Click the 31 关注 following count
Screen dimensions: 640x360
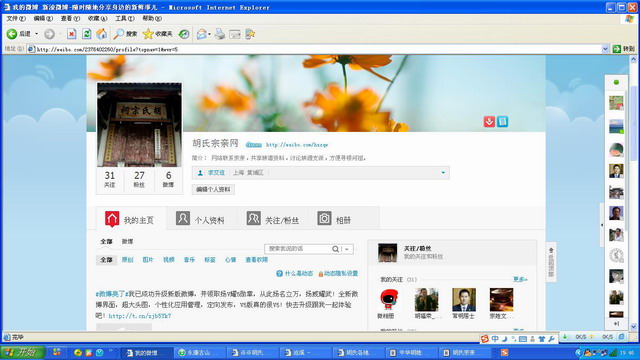point(110,179)
